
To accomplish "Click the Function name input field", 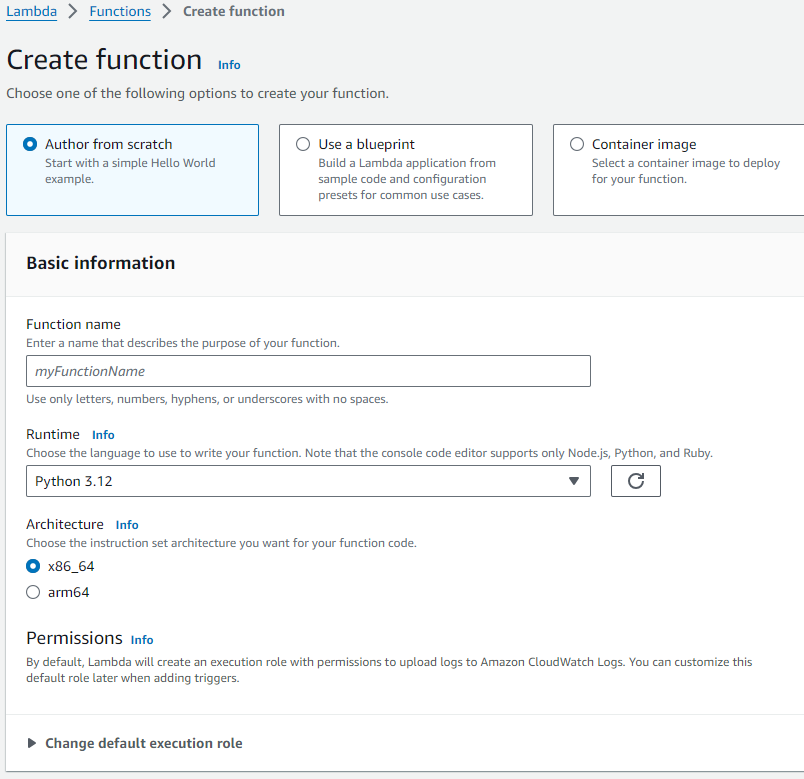I will [x=308, y=371].
